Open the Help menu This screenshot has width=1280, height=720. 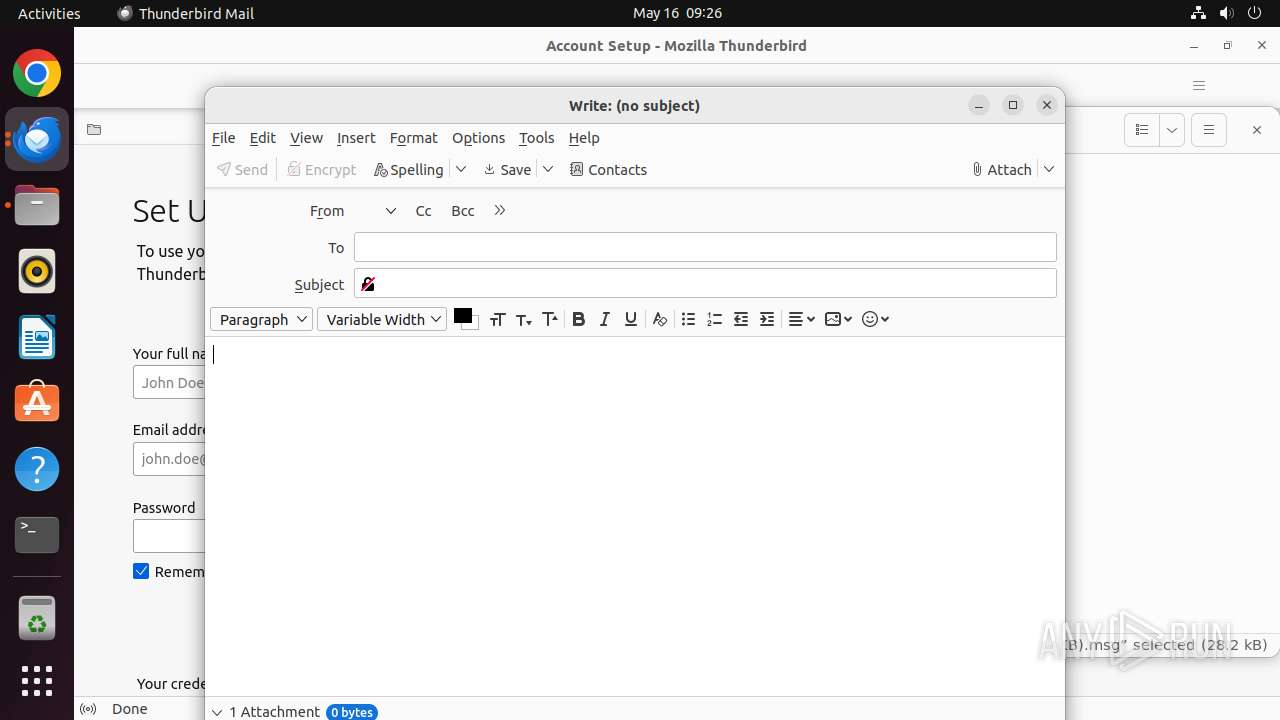[x=584, y=138]
